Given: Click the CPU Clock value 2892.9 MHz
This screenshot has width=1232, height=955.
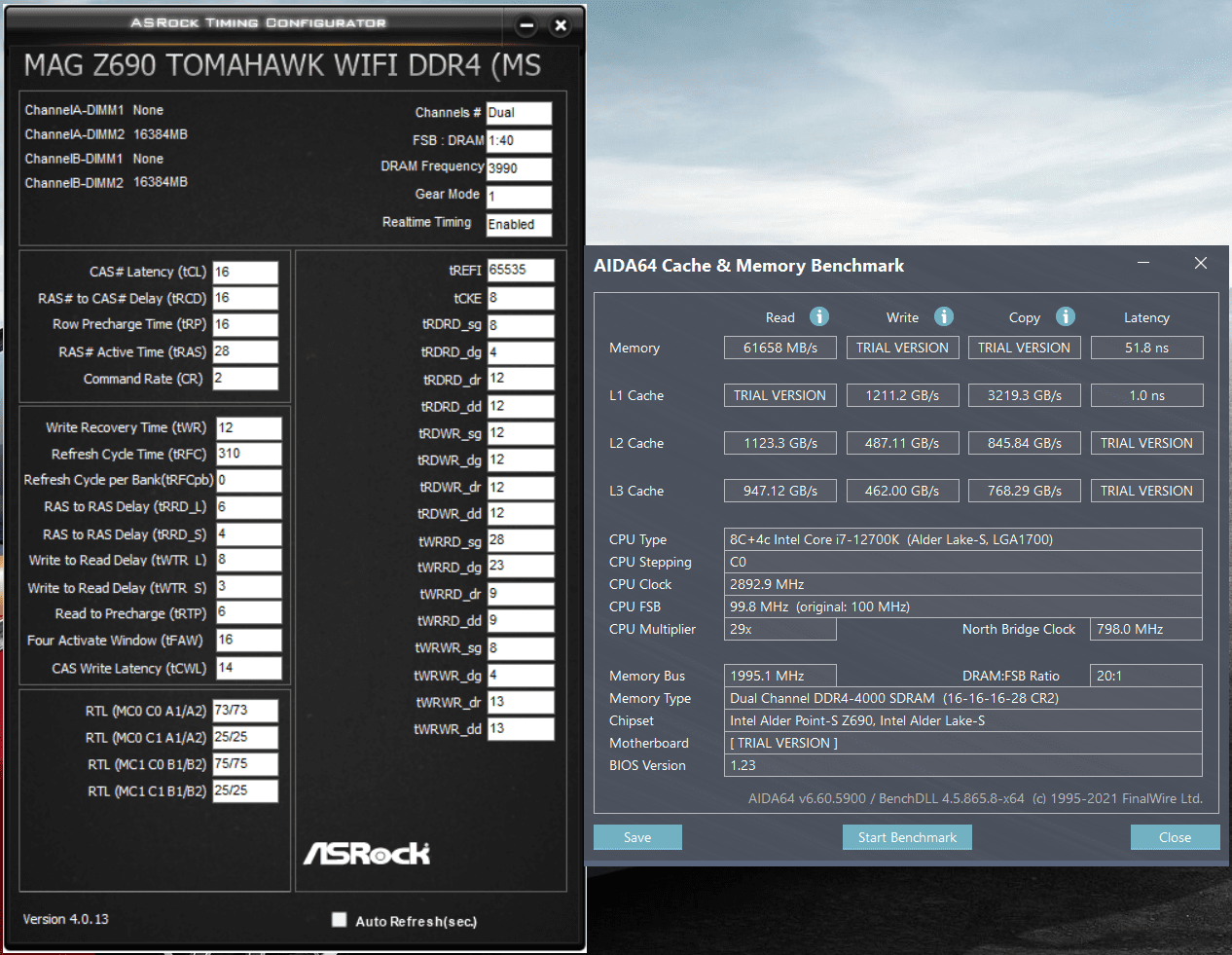Looking at the screenshot, I should pos(963,584).
